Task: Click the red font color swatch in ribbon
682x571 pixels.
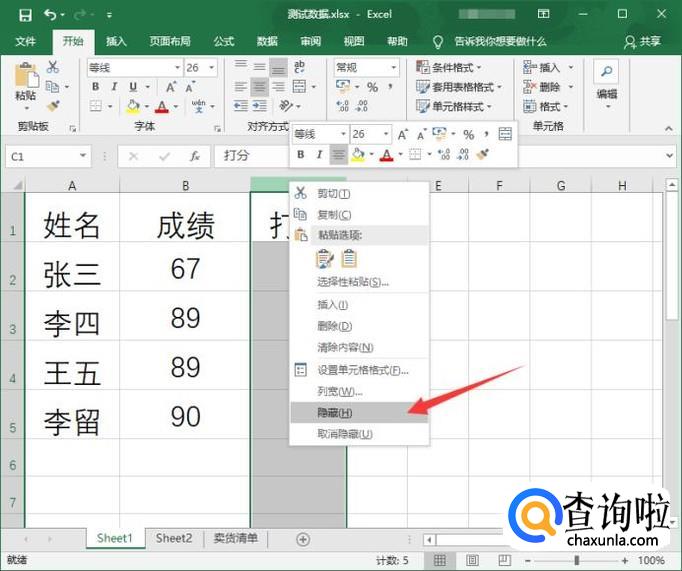Action: (x=163, y=106)
